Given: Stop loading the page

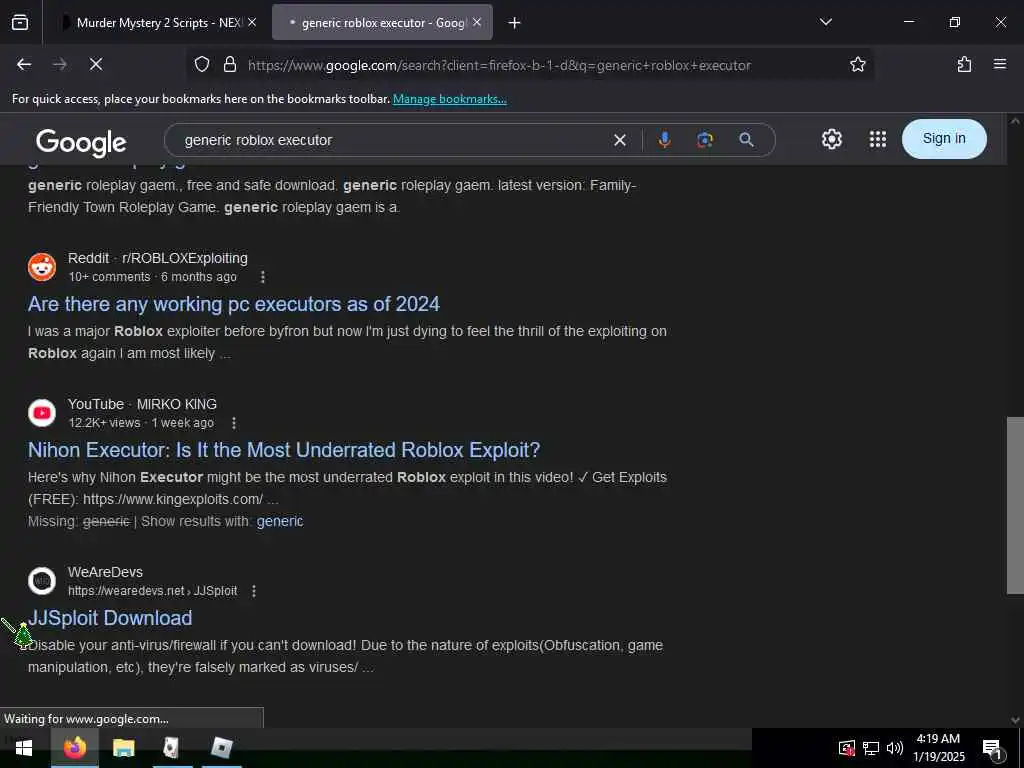Looking at the screenshot, I should pos(96,64).
